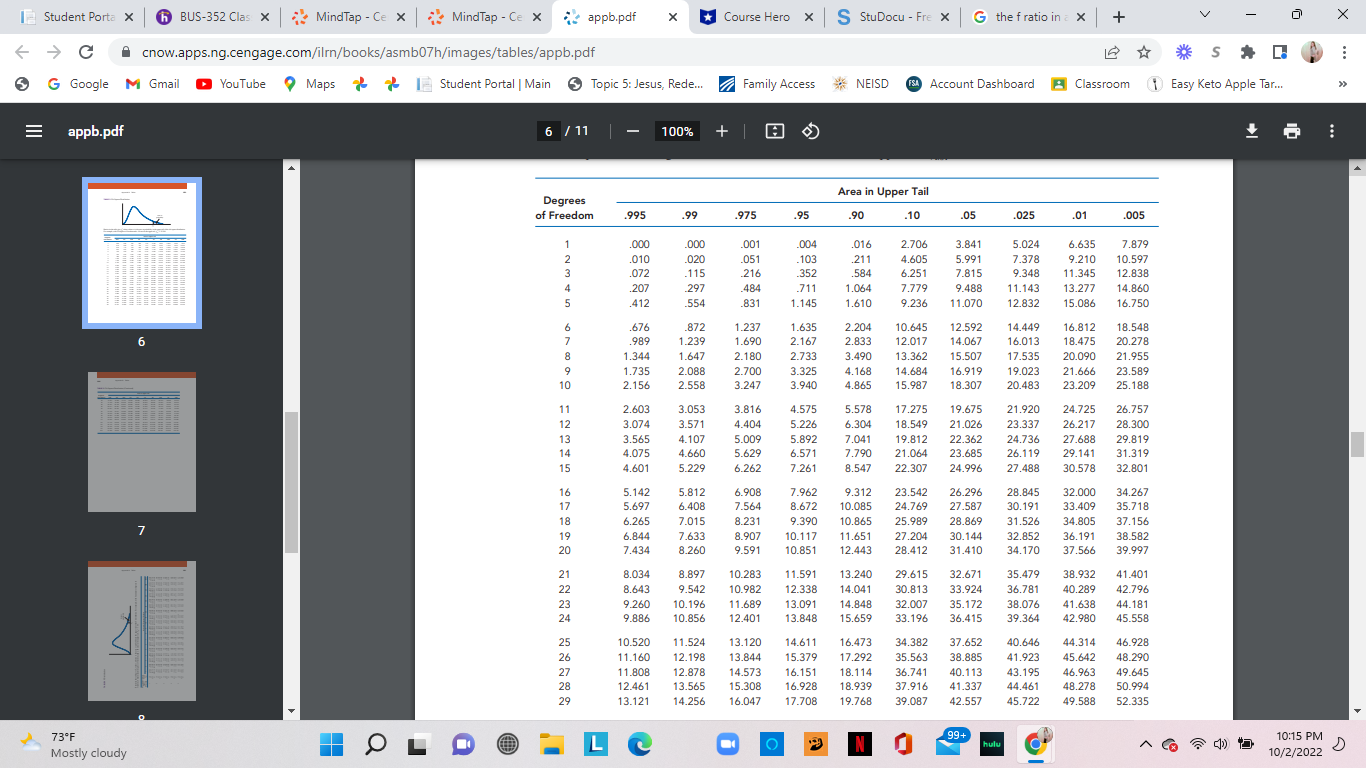Screen dimensions: 1366x768
Task: Zoom out the PDF with minus button
Action: [633, 131]
